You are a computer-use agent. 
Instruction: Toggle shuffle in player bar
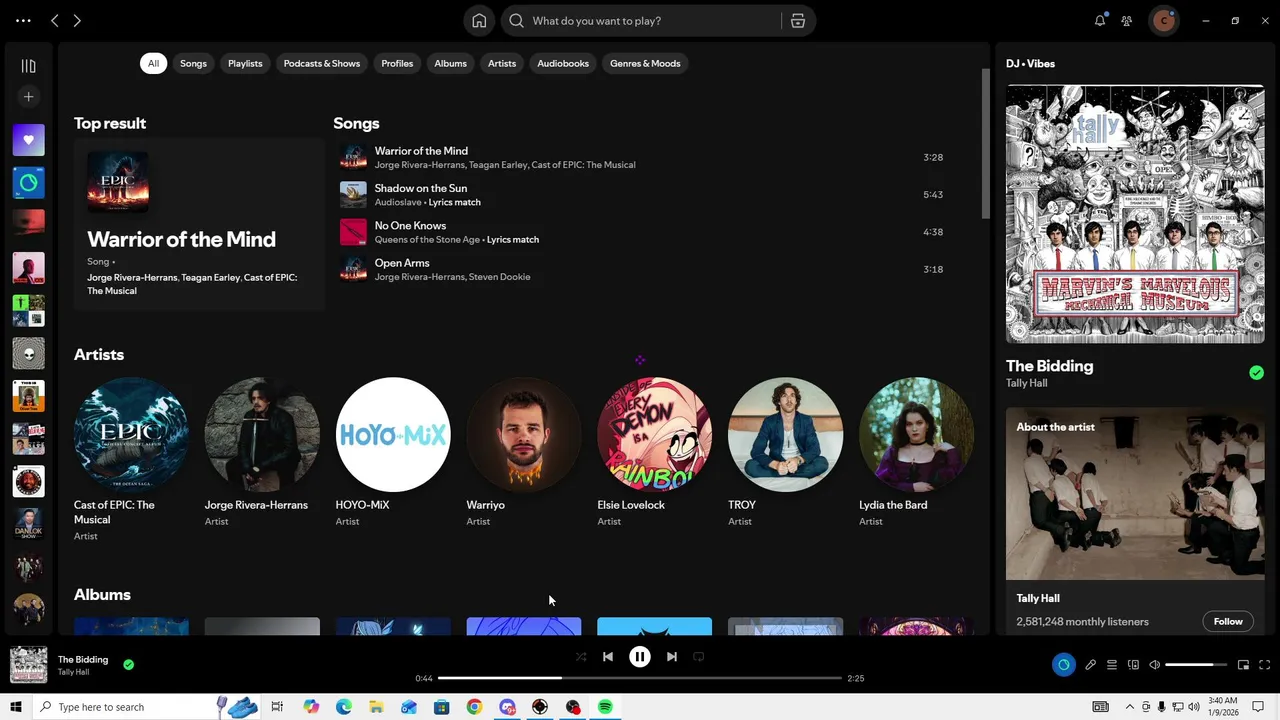pyautogui.click(x=581, y=657)
